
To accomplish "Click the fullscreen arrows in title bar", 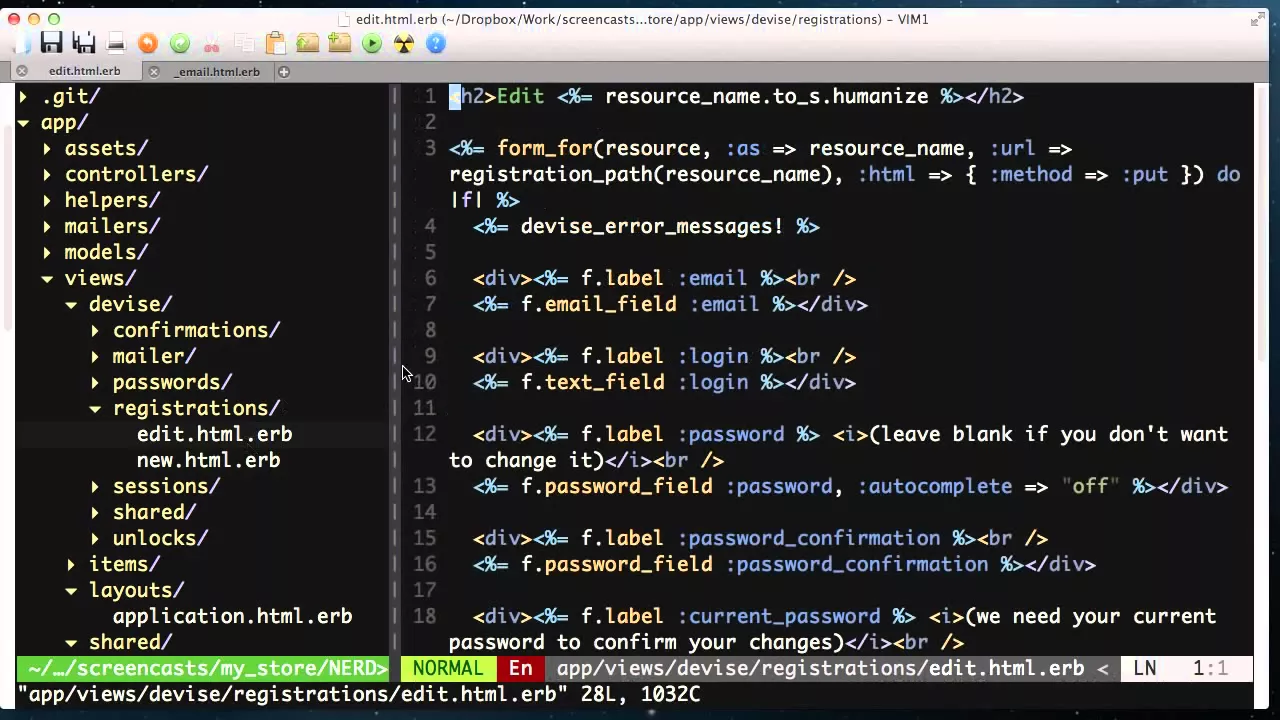I will click(1258, 19).
